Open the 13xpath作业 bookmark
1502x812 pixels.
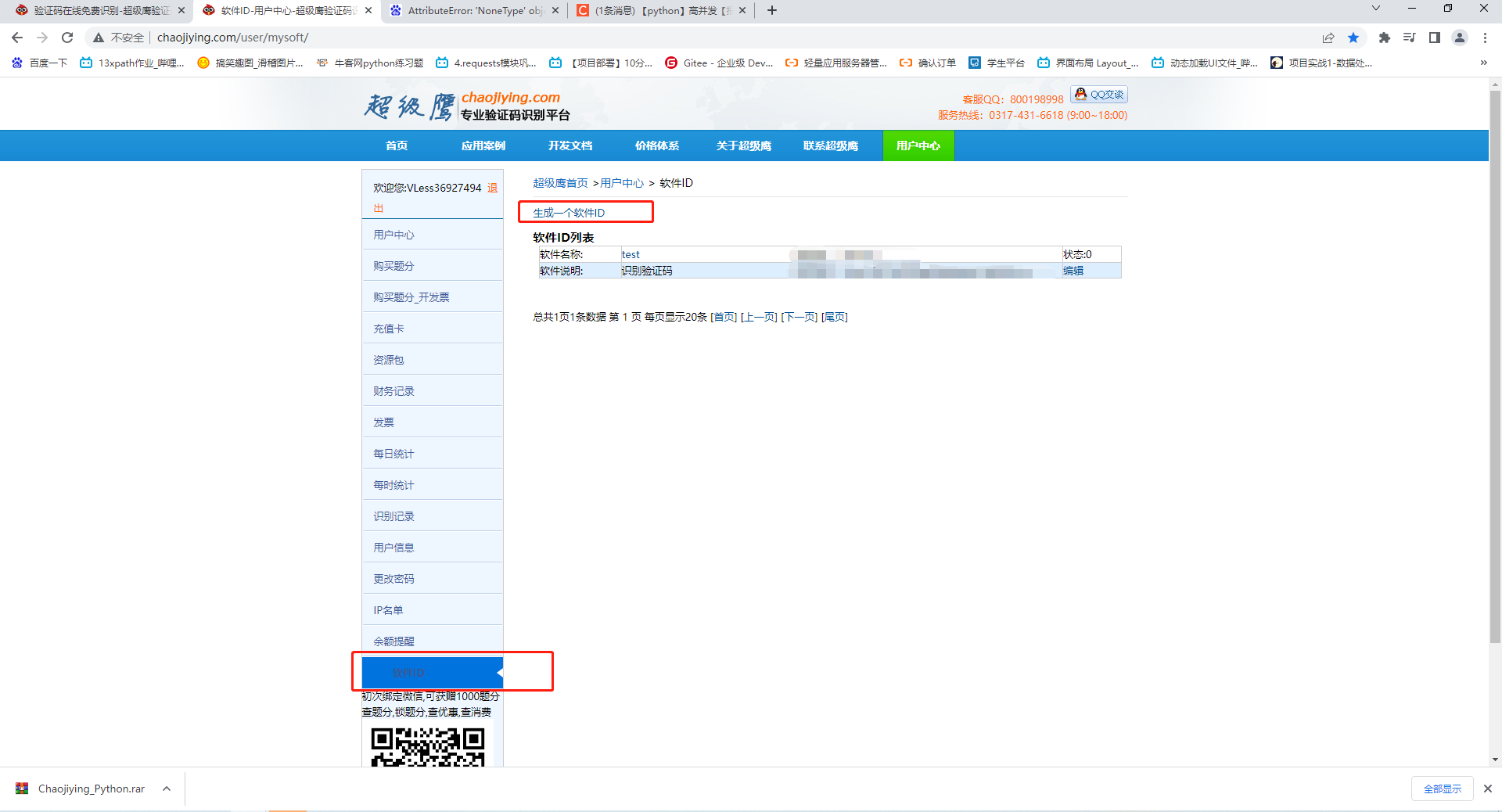132,63
